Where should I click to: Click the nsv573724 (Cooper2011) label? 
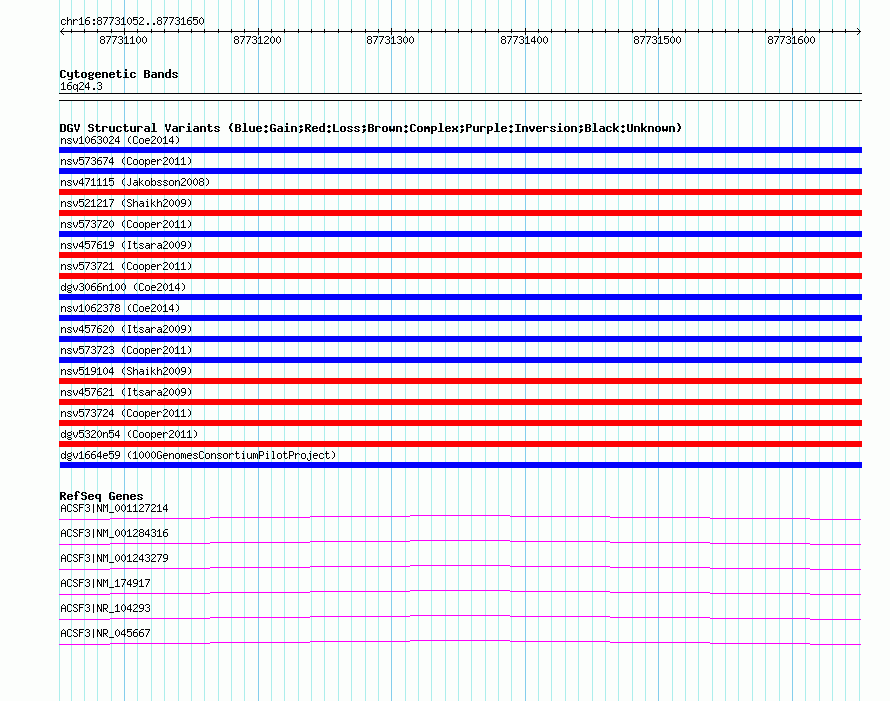(126, 413)
